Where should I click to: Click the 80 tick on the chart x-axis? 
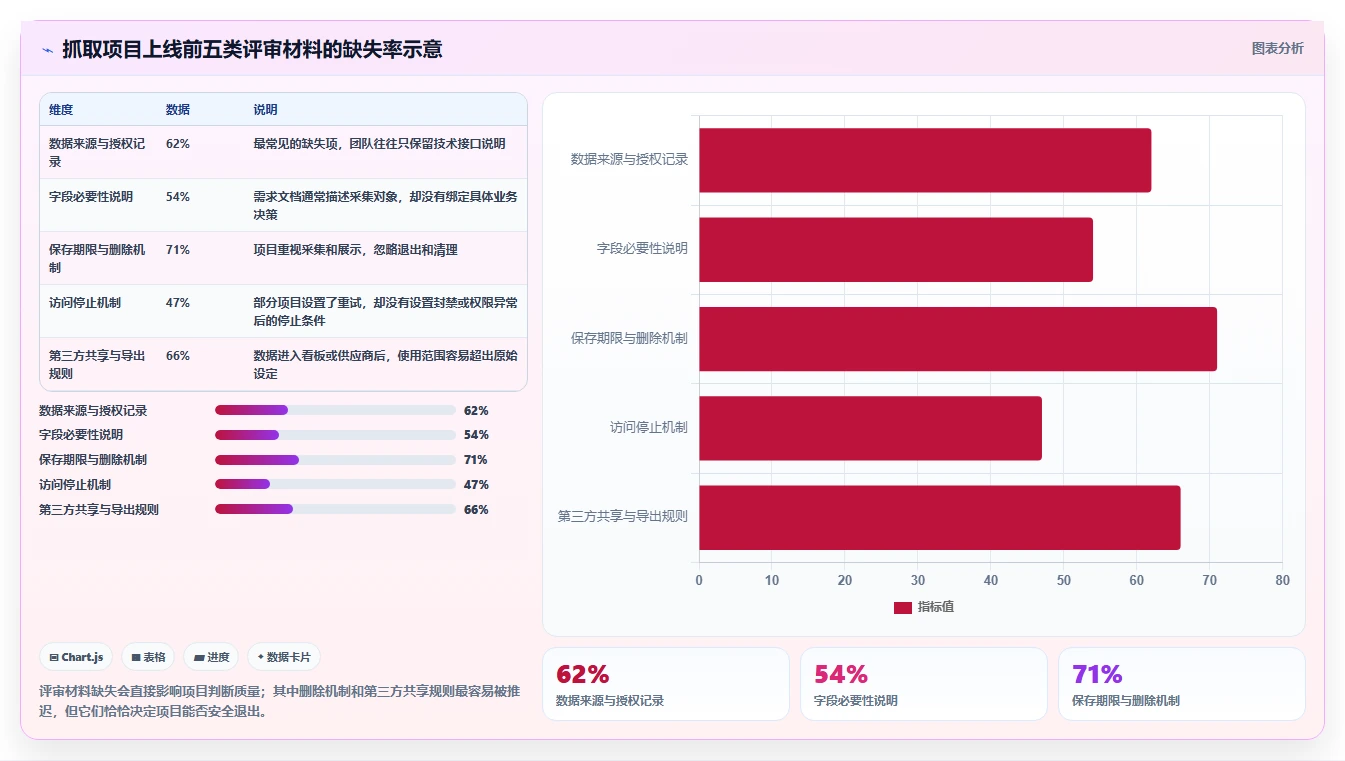click(x=1283, y=580)
